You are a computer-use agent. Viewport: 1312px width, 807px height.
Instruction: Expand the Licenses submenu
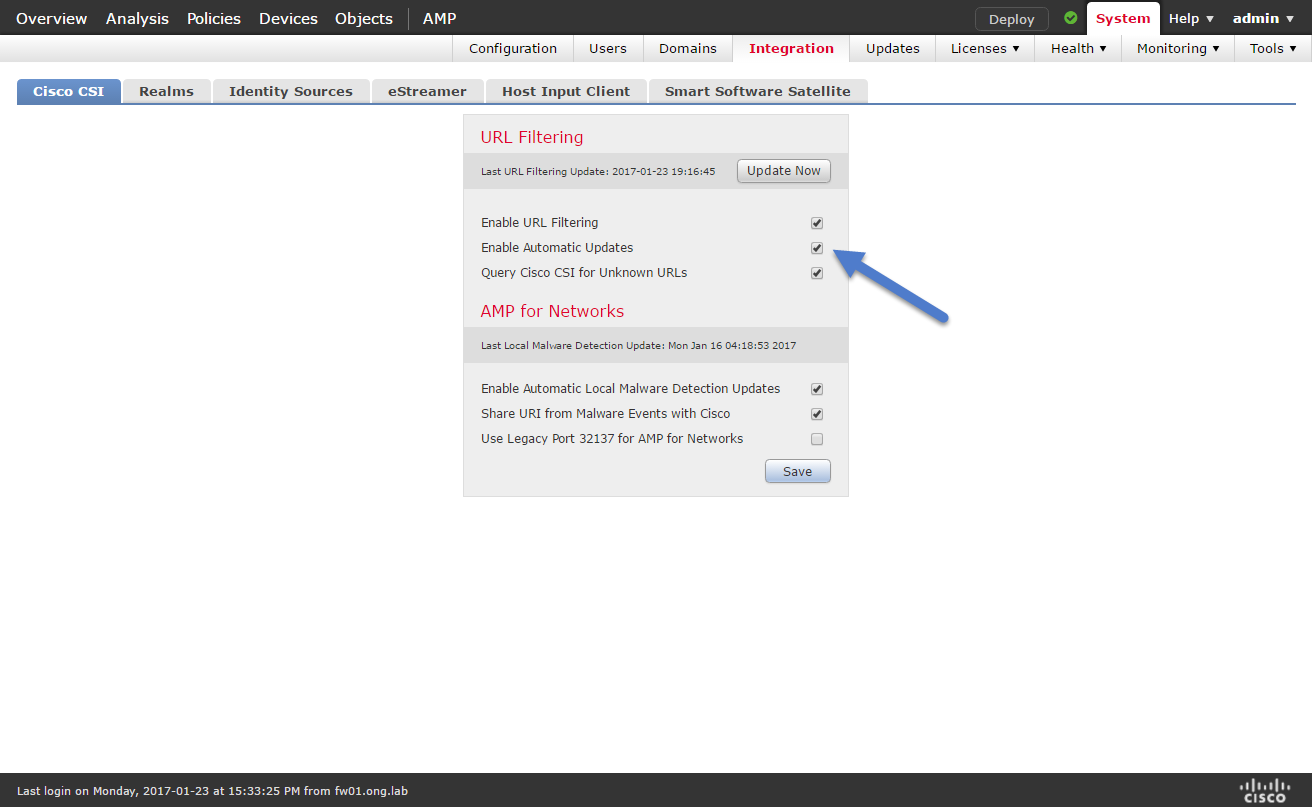coord(985,48)
